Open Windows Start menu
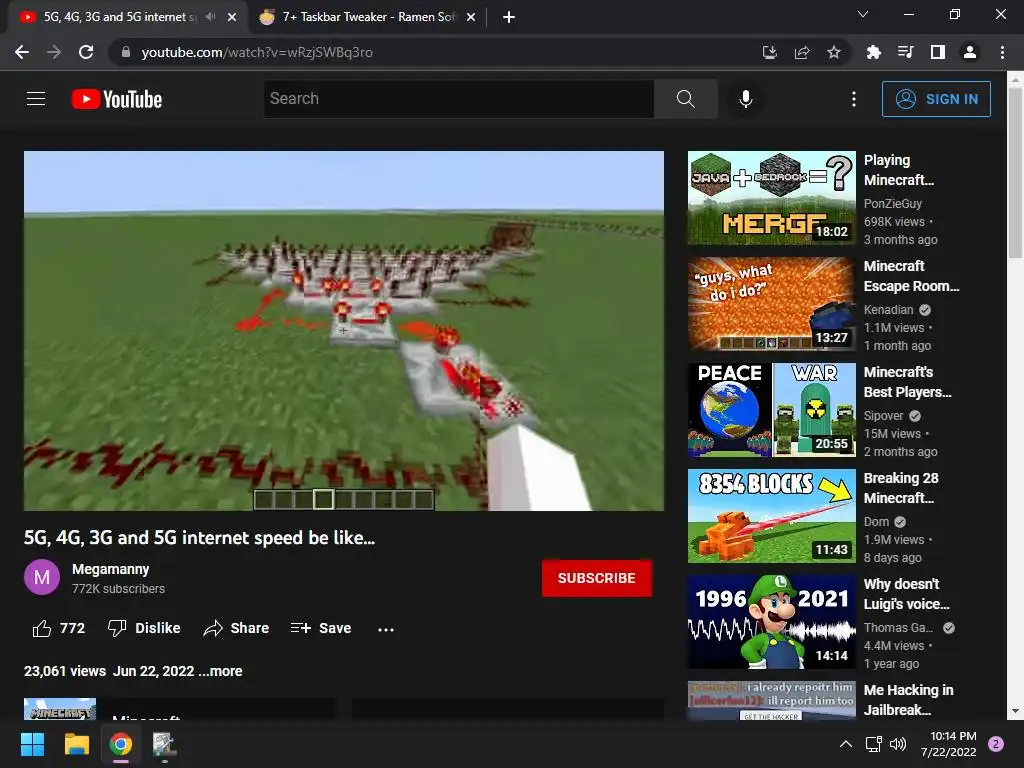Viewport: 1024px width, 768px height. 33,744
